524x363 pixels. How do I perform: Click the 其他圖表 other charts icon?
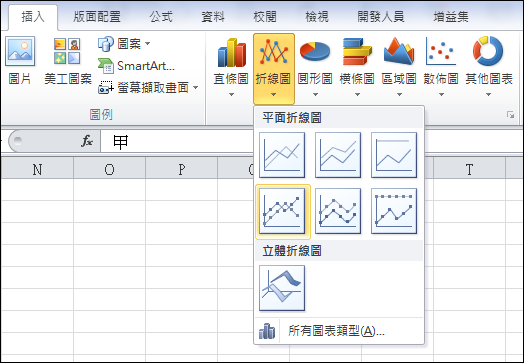pos(488,51)
